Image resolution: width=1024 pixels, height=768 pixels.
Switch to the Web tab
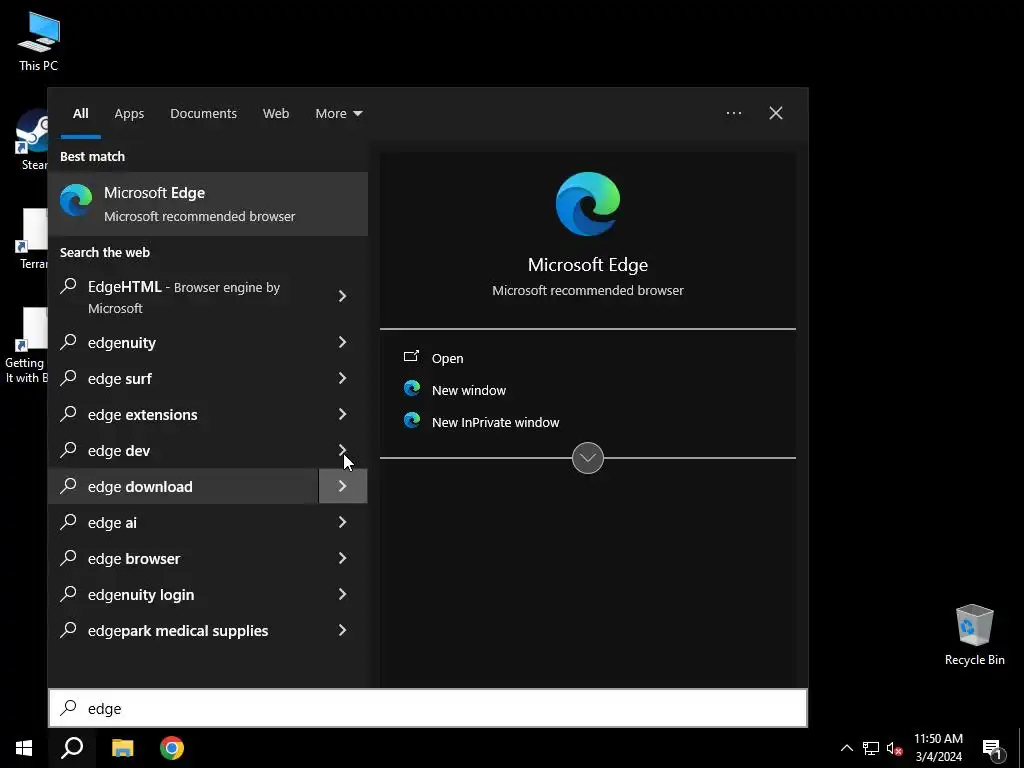pos(276,113)
